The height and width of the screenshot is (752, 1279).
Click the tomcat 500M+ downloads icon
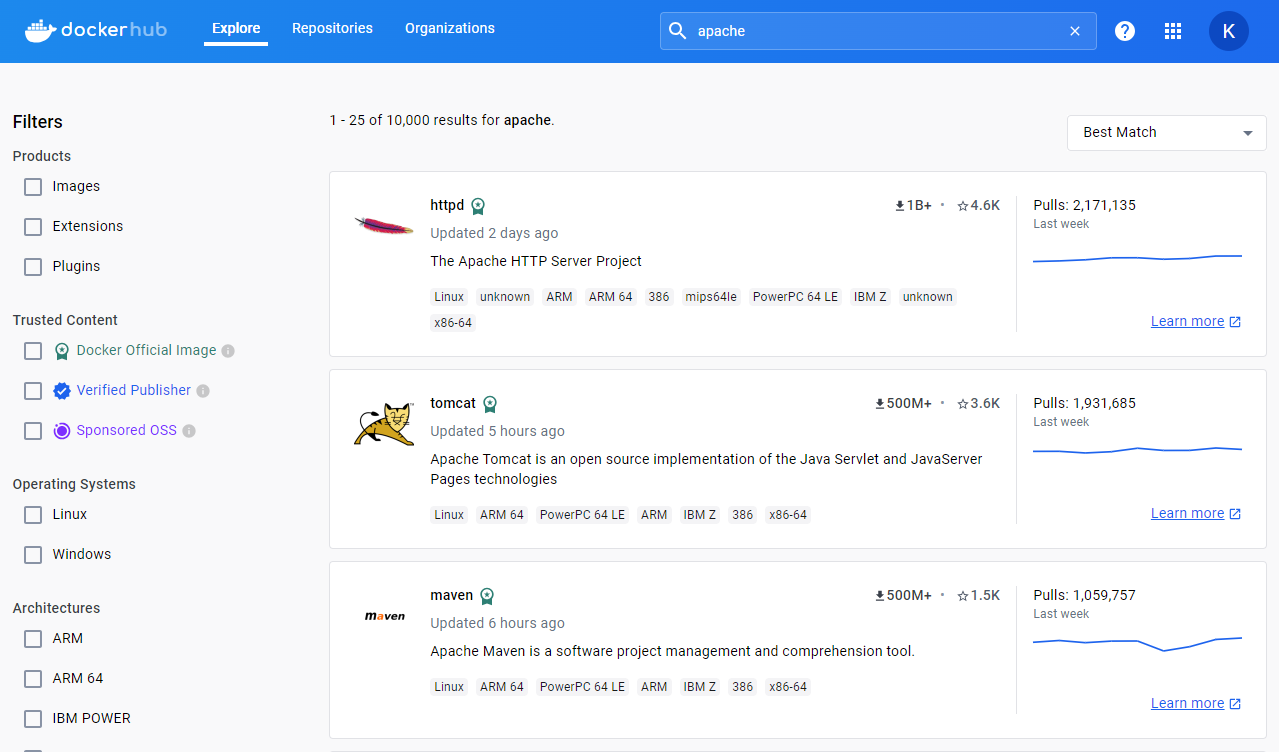[x=880, y=404]
